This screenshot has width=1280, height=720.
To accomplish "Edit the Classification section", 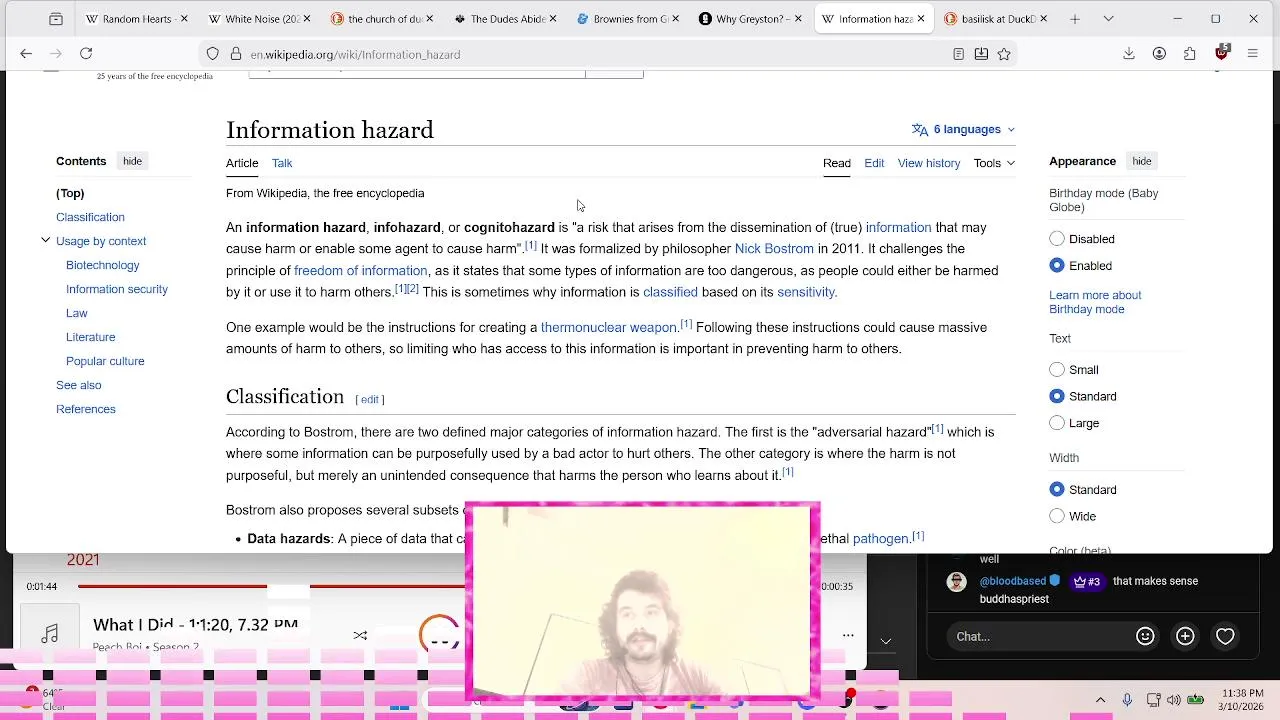I will pyautogui.click(x=370, y=400).
